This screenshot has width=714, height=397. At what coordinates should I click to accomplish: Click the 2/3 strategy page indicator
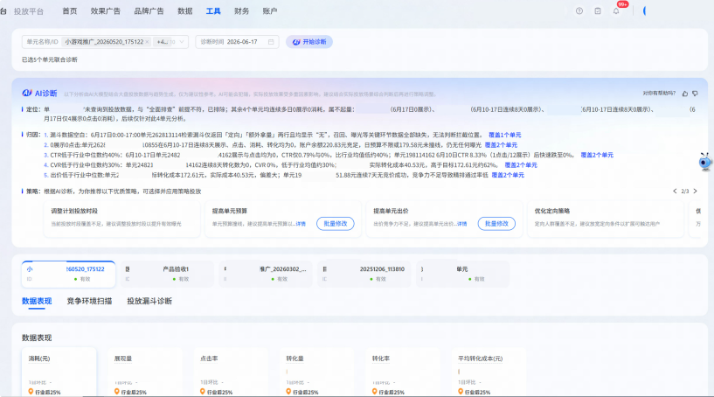coord(685,191)
